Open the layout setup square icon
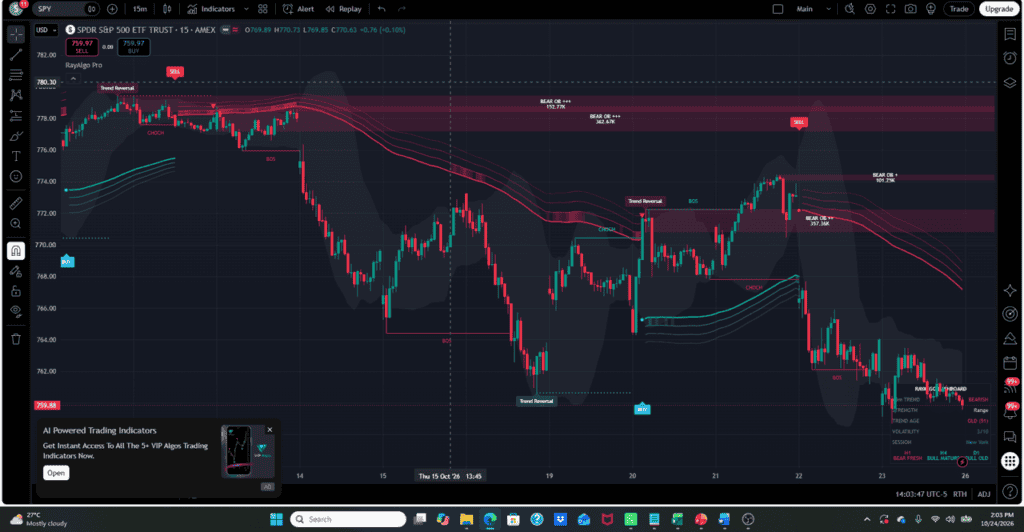 [x=778, y=8]
